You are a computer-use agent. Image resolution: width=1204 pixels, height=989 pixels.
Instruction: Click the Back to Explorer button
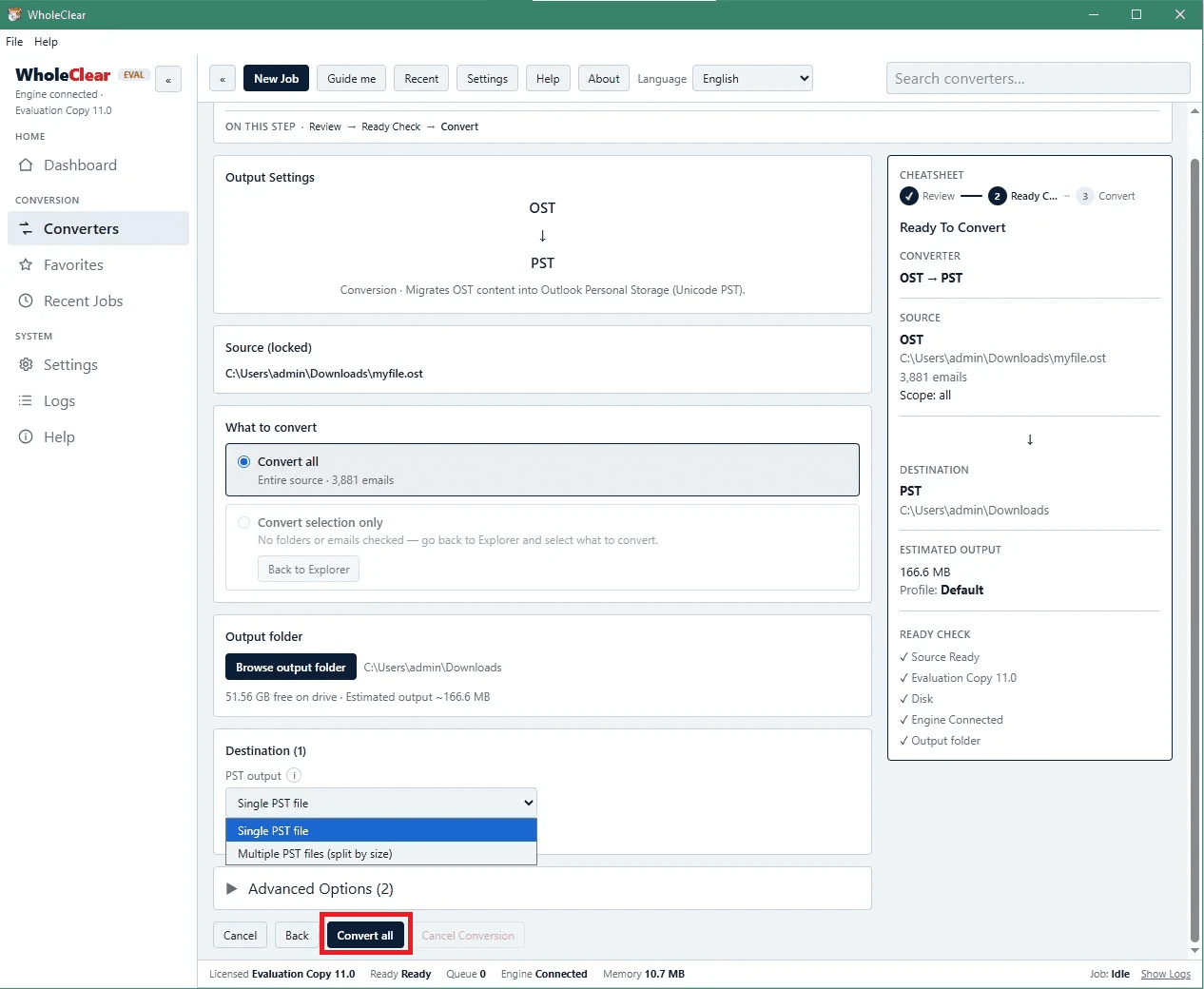click(308, 570)
